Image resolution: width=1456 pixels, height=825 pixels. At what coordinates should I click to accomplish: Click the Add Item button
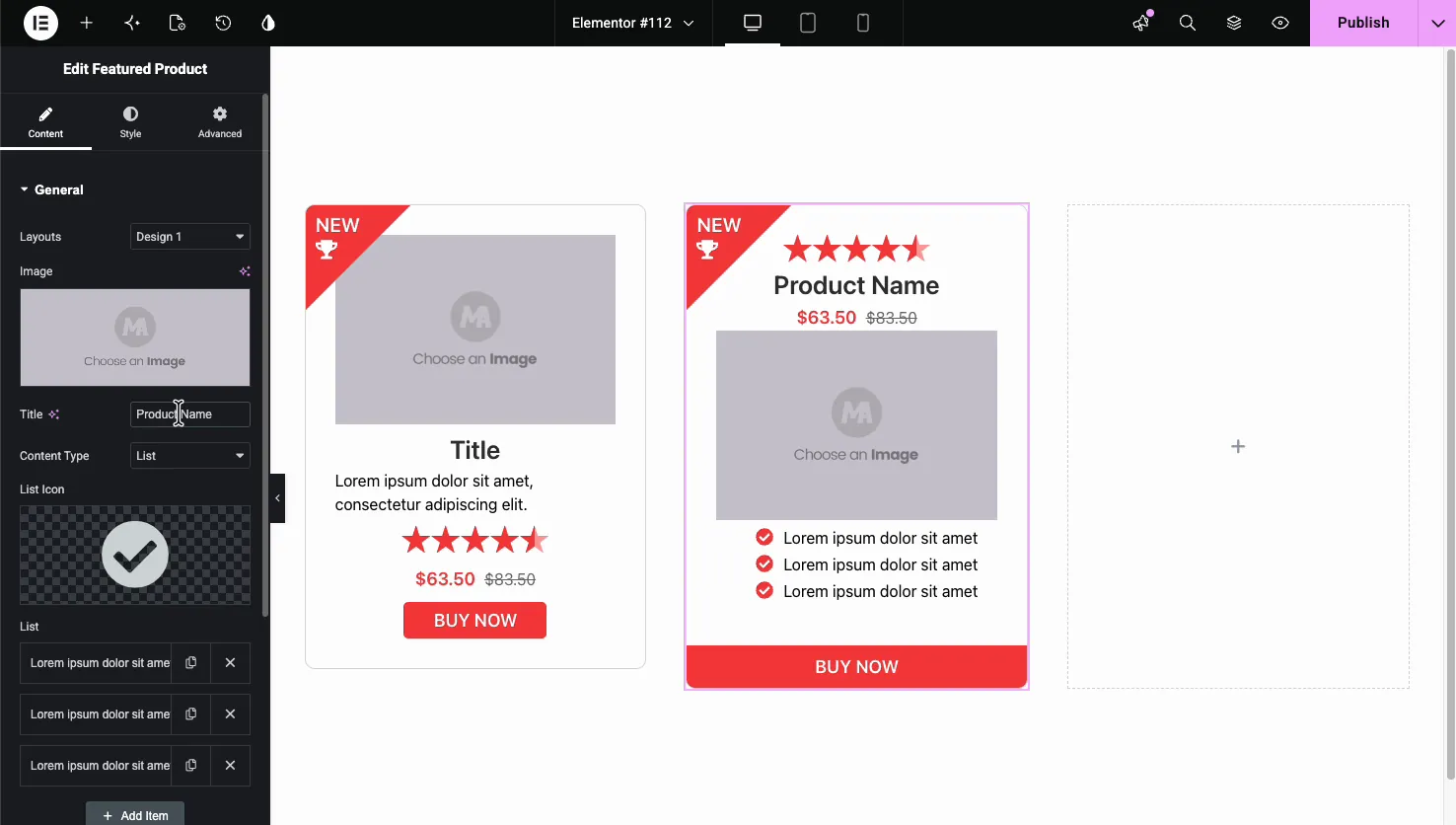tap(135, 815)
